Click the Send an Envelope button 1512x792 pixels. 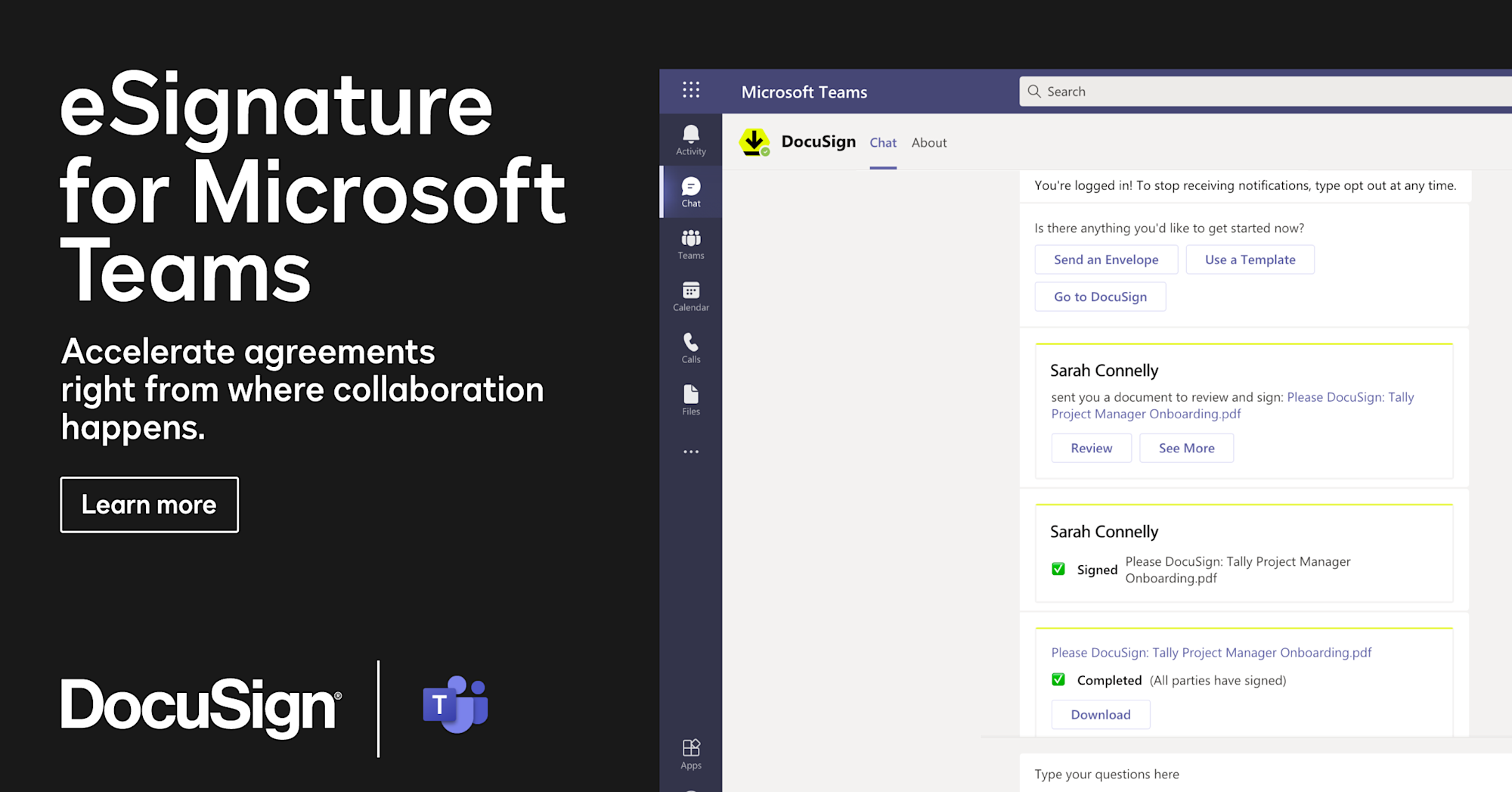1106,259
